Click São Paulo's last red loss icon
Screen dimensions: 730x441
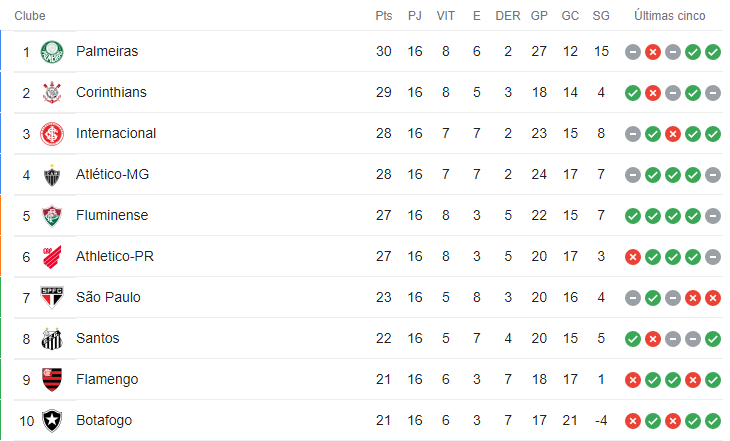[713, 298]
